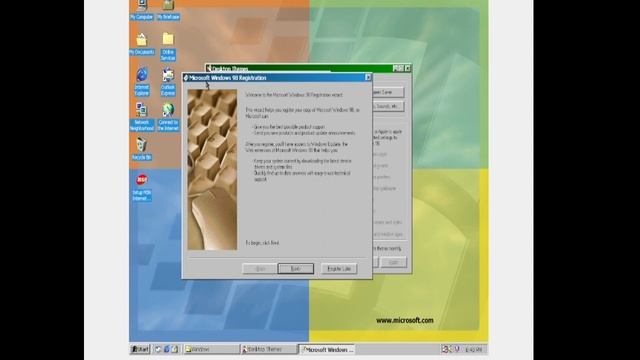Viewport: 640px width, 360px height.
Task: Switch to Microsoft Windows Registration taskbar button
Action: 327,349
